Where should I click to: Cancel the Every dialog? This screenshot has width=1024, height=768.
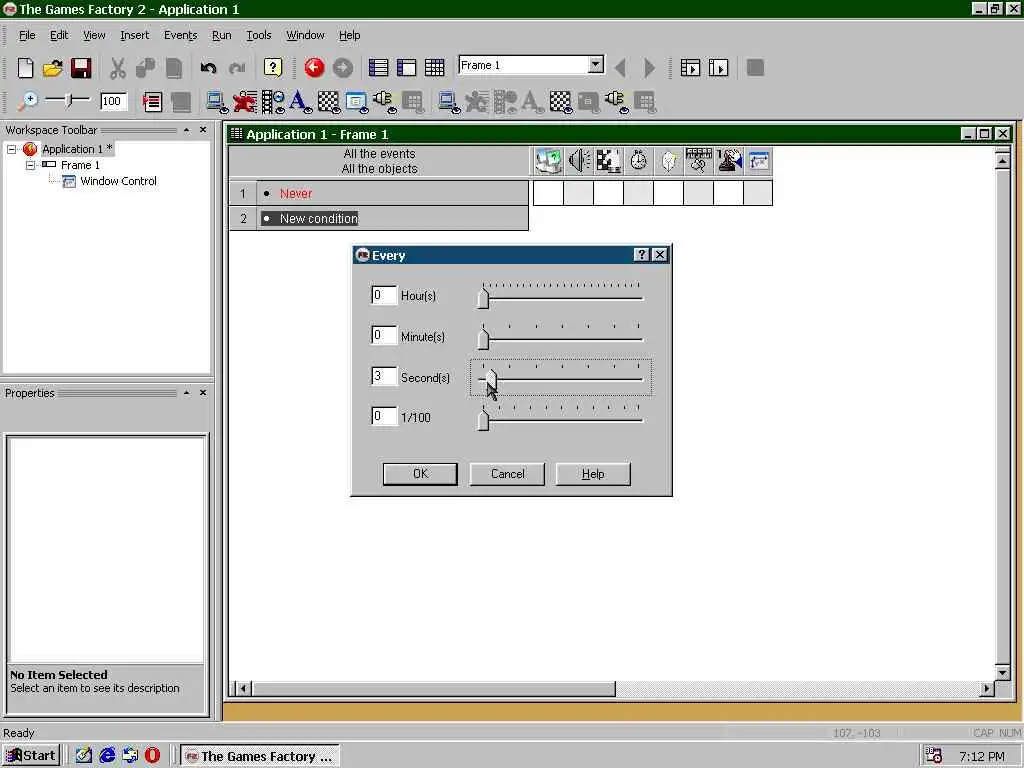pyautogui.click(x=507, y=473)
